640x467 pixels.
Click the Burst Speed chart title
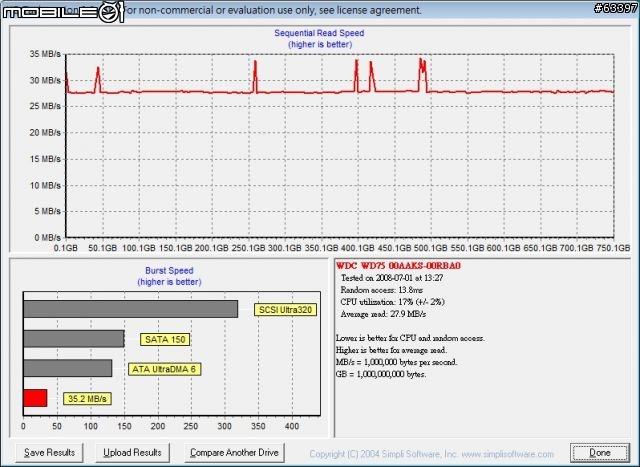[169, 271]
